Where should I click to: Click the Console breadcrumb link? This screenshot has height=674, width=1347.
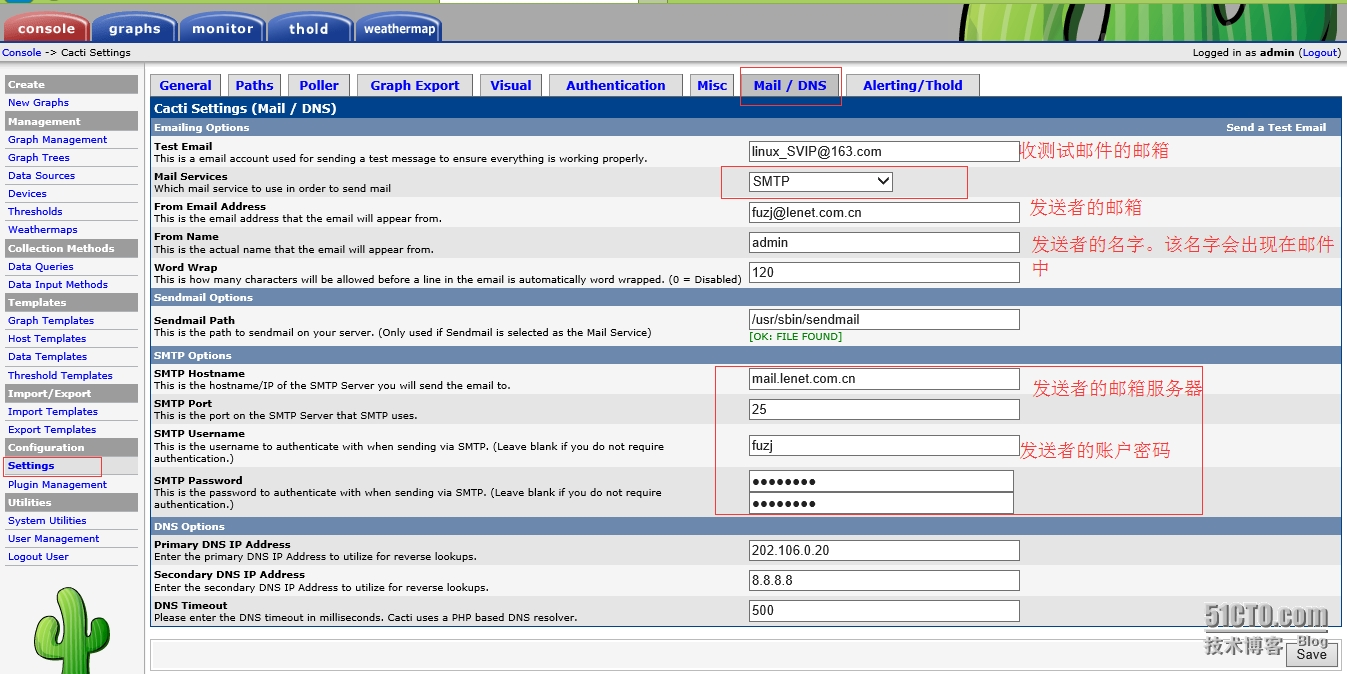22,52
